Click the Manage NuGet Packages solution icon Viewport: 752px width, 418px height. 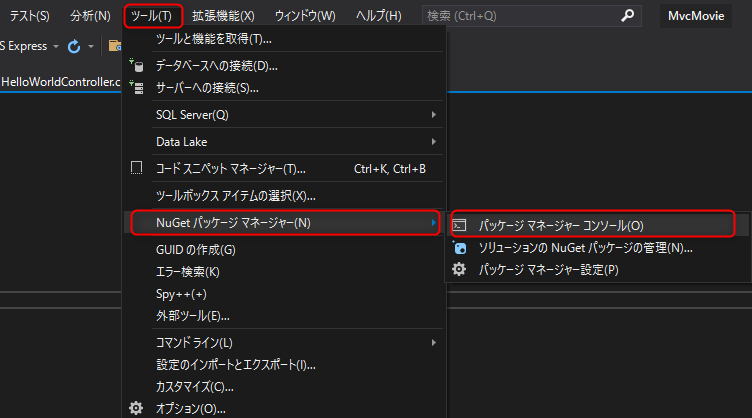(x=459, y=247)
